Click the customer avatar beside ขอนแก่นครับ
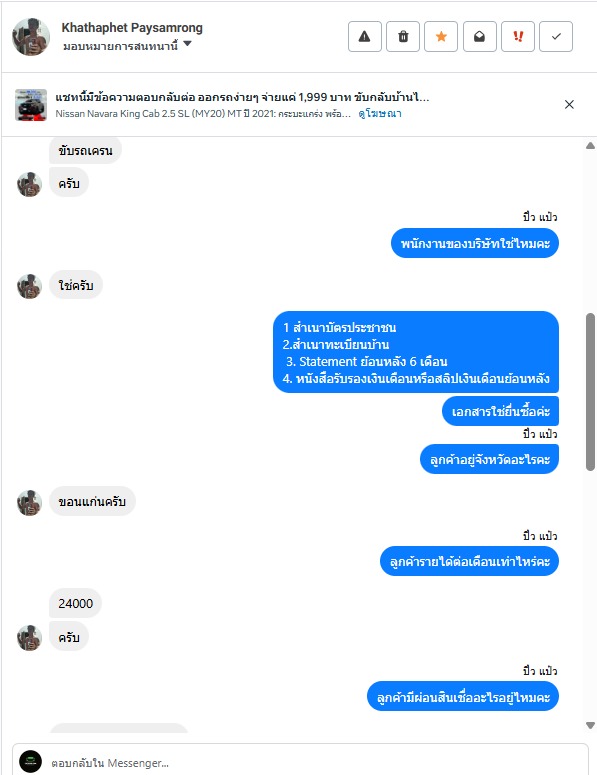597x775 pixels. 30,503
